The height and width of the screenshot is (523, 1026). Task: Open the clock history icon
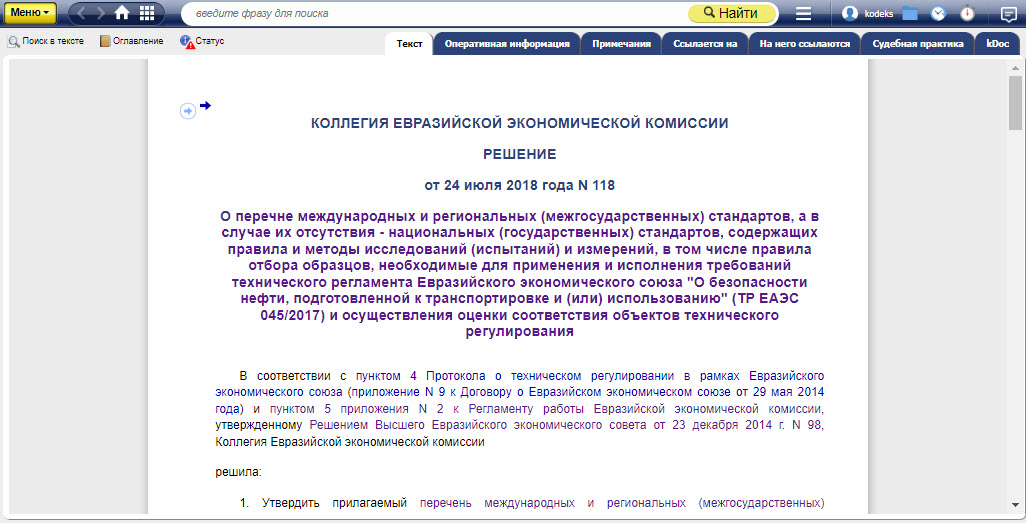click(938, 13)
